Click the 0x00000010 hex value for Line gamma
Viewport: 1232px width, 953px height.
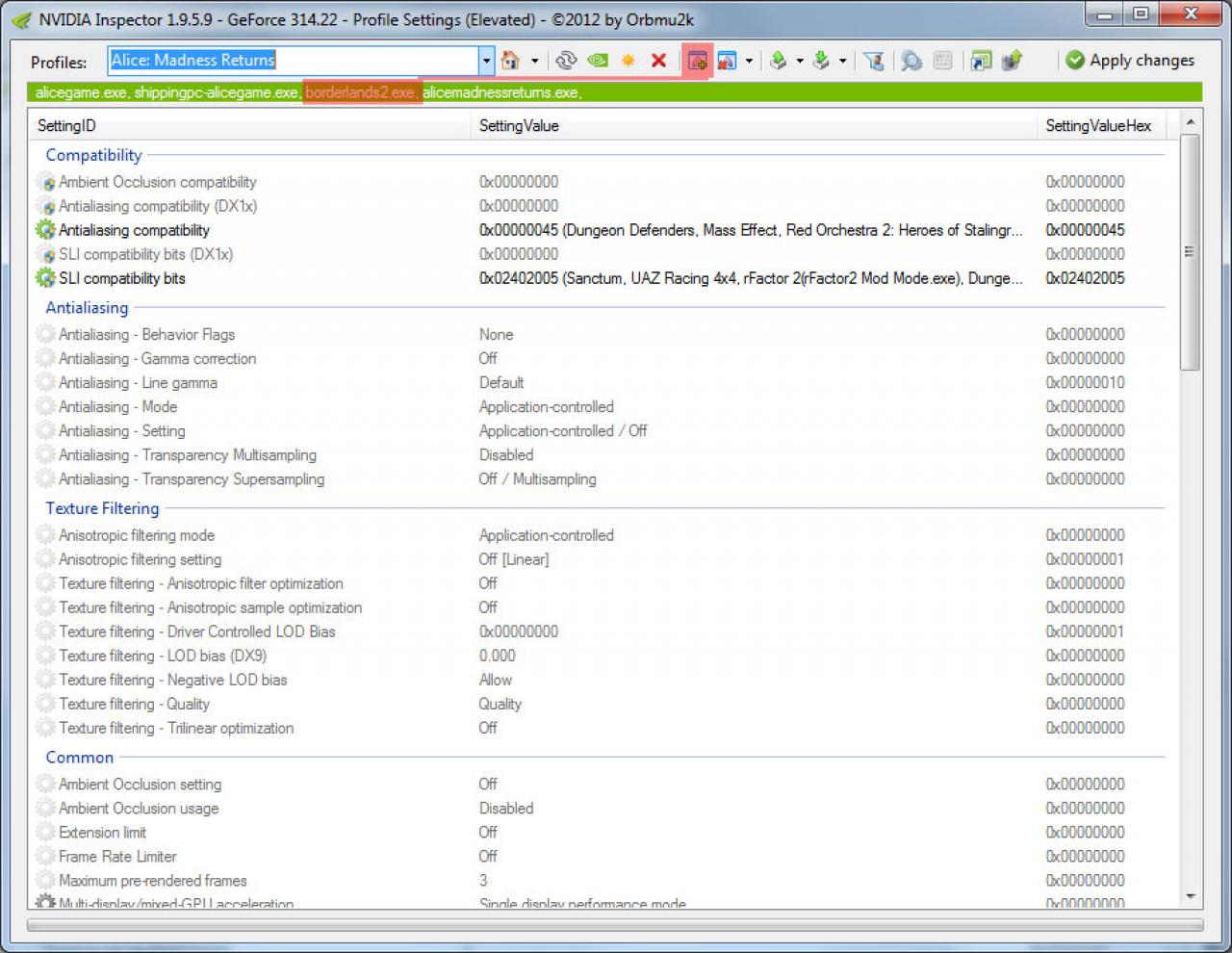[x=1085, y=383]
